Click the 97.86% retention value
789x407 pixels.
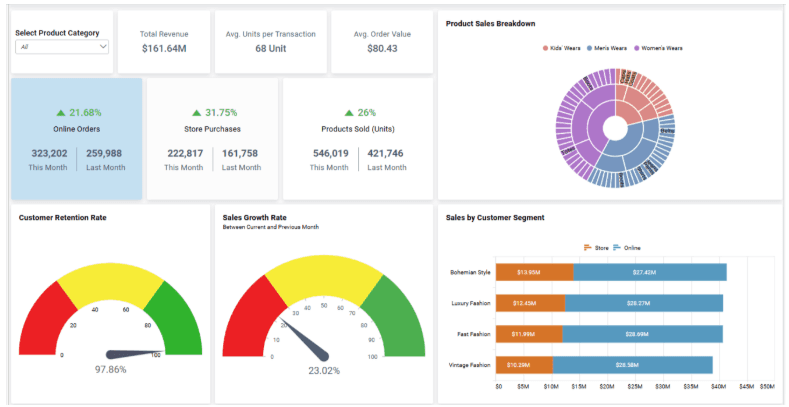pos(111,370)
